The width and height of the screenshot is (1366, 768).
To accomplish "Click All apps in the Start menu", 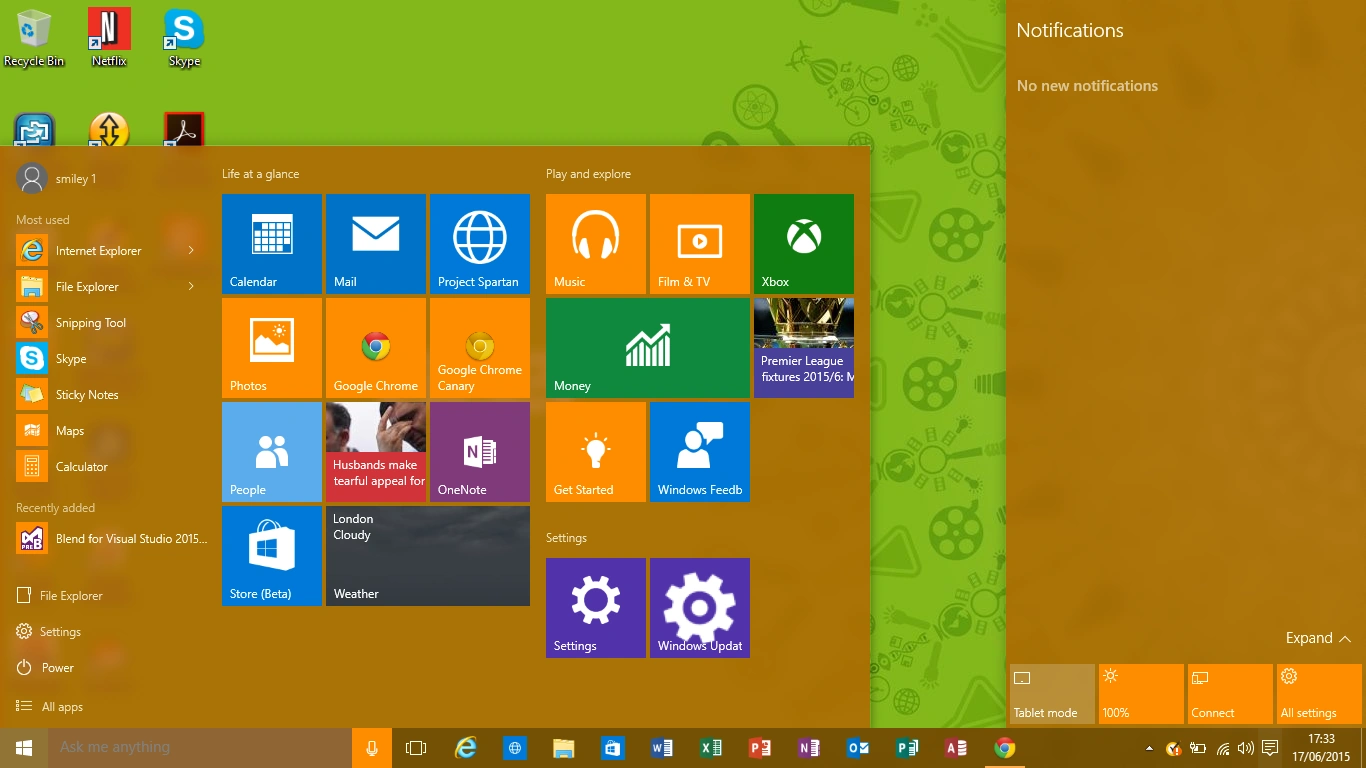I will [x=50, y=707].
